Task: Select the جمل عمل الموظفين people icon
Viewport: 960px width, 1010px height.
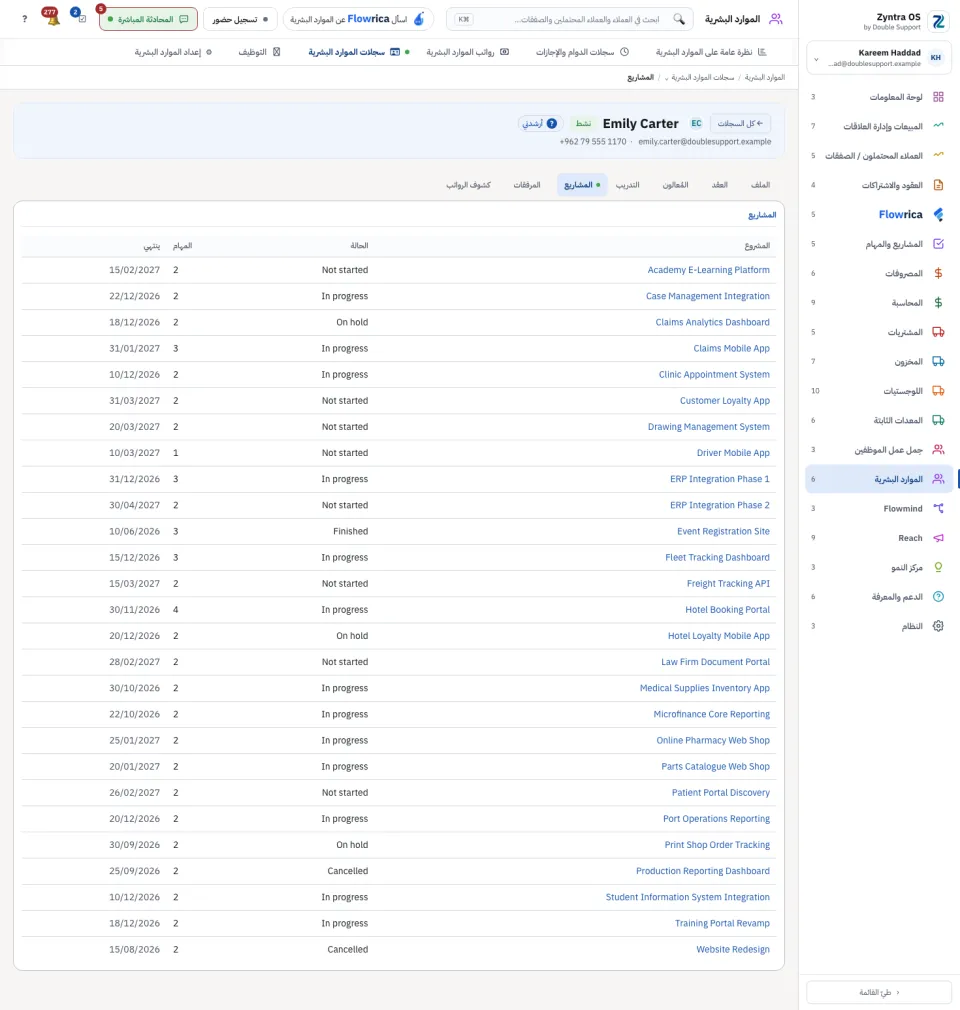Action: coord(938,450)
